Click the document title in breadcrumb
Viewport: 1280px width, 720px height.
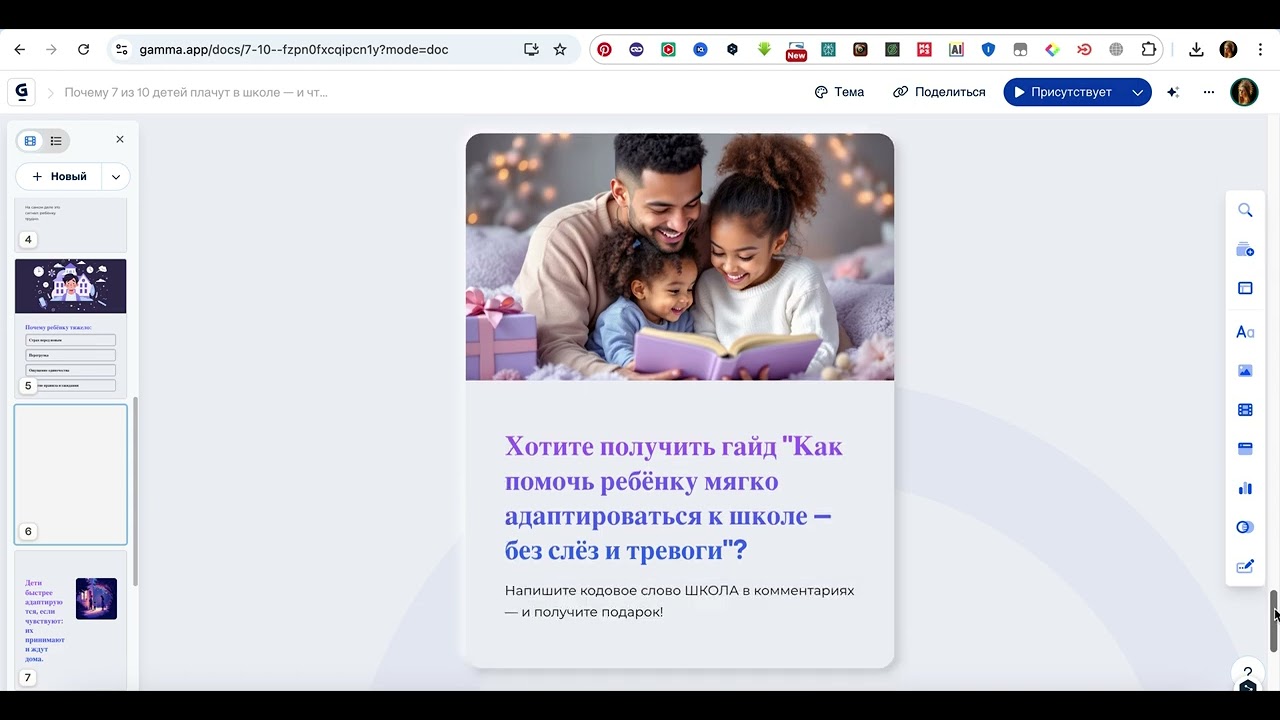point(196,92)
